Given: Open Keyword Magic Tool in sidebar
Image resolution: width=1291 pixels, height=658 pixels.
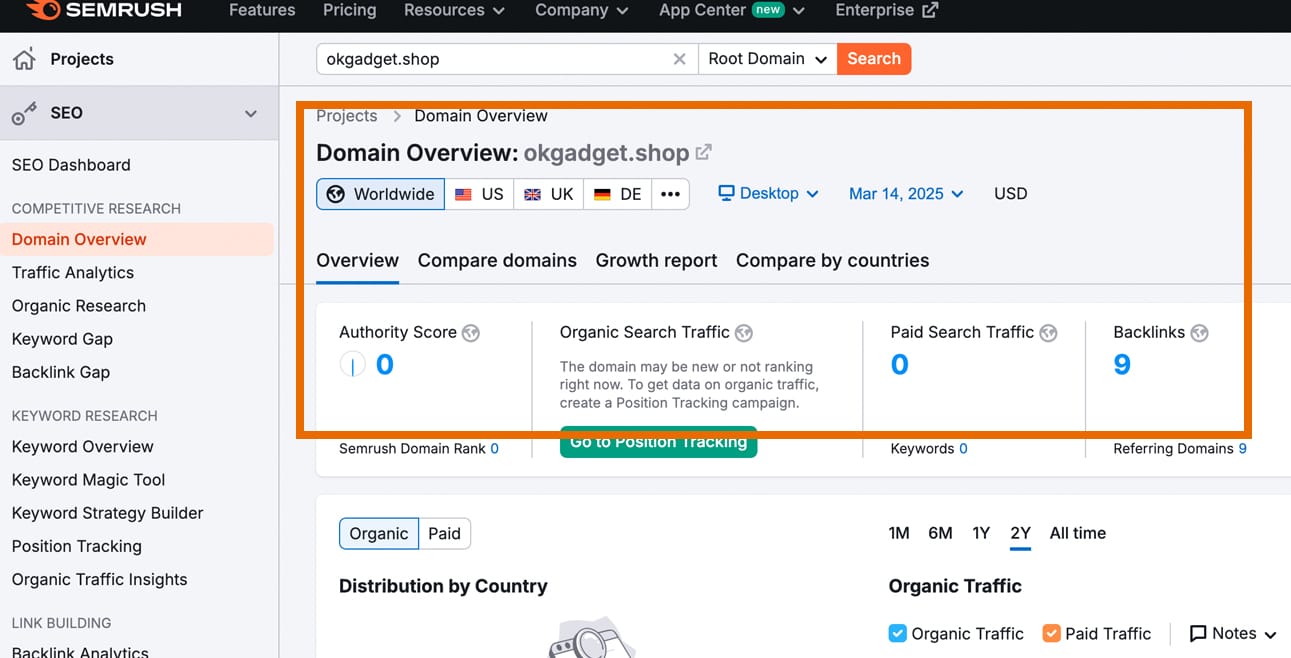Looking at the screenshot, I should click(89, 480).
